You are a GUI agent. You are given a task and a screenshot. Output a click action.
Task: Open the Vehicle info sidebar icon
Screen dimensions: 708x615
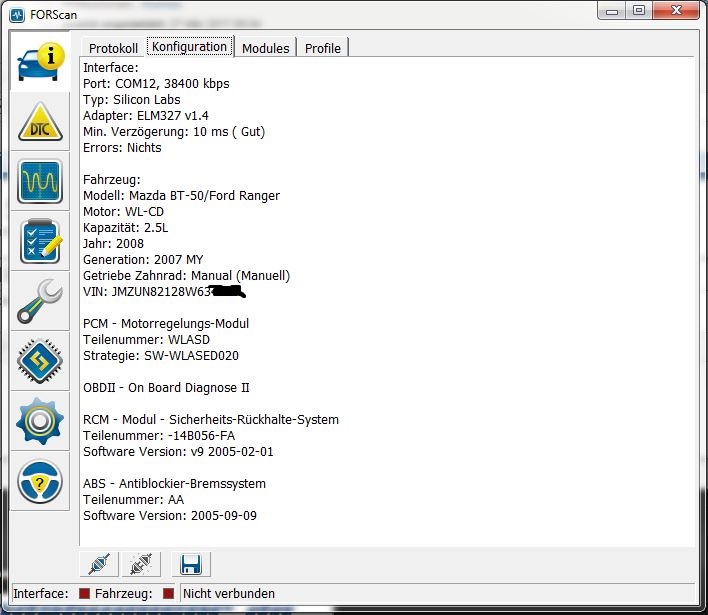tap(41, 62)
